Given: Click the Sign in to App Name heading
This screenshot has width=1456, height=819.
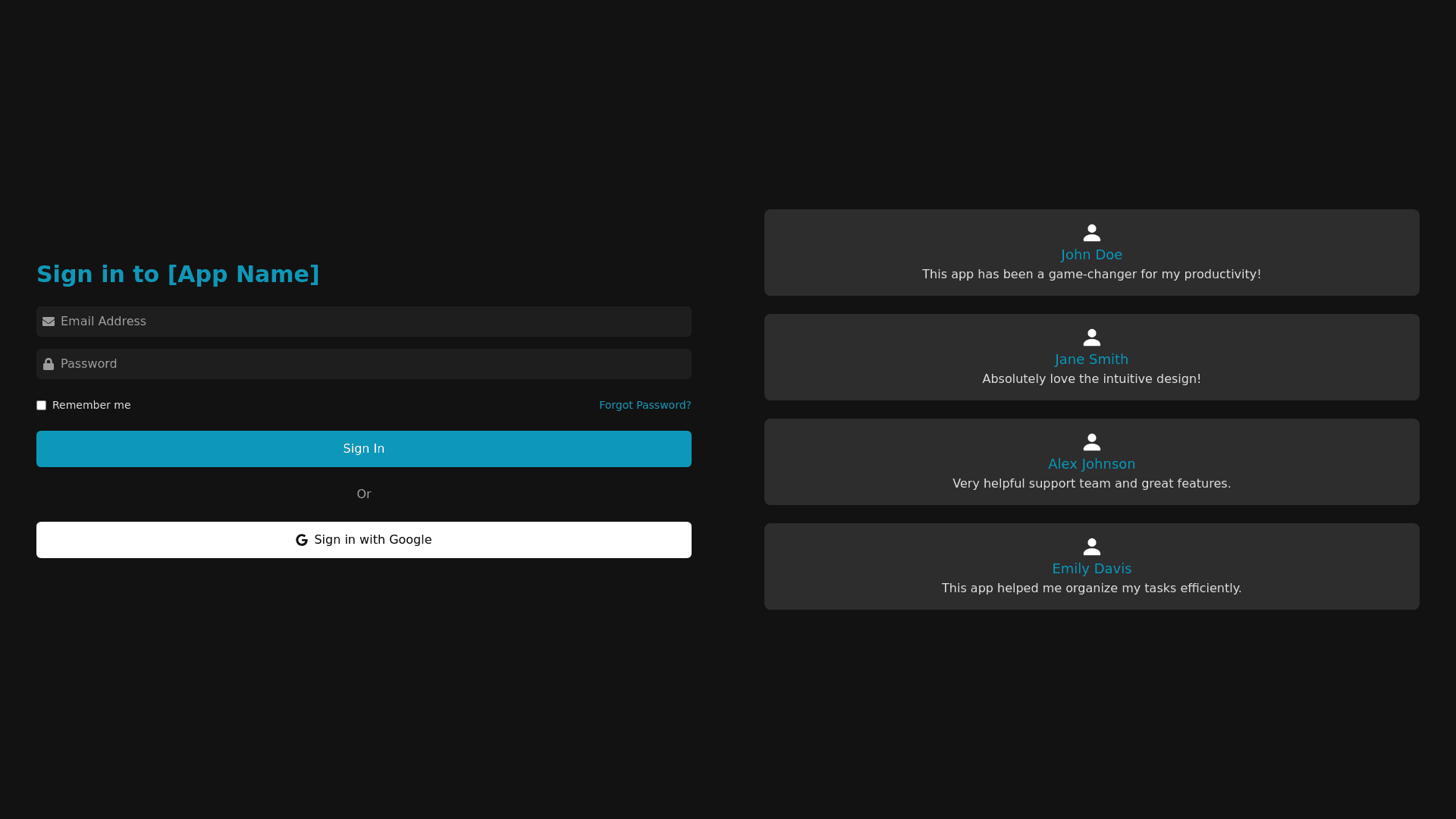Looking at the screenshot, I should [x=178, y=275].
